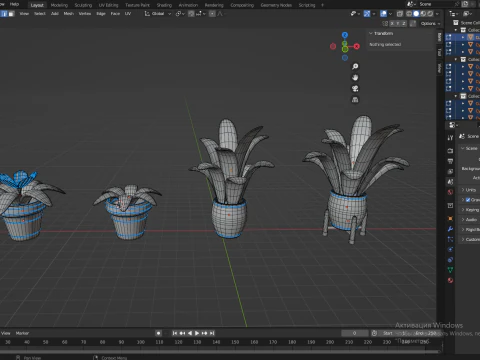This screenshot has width=480, height=360.
Task: Click the red X axis gizmo handle
Action: point(357,46)
